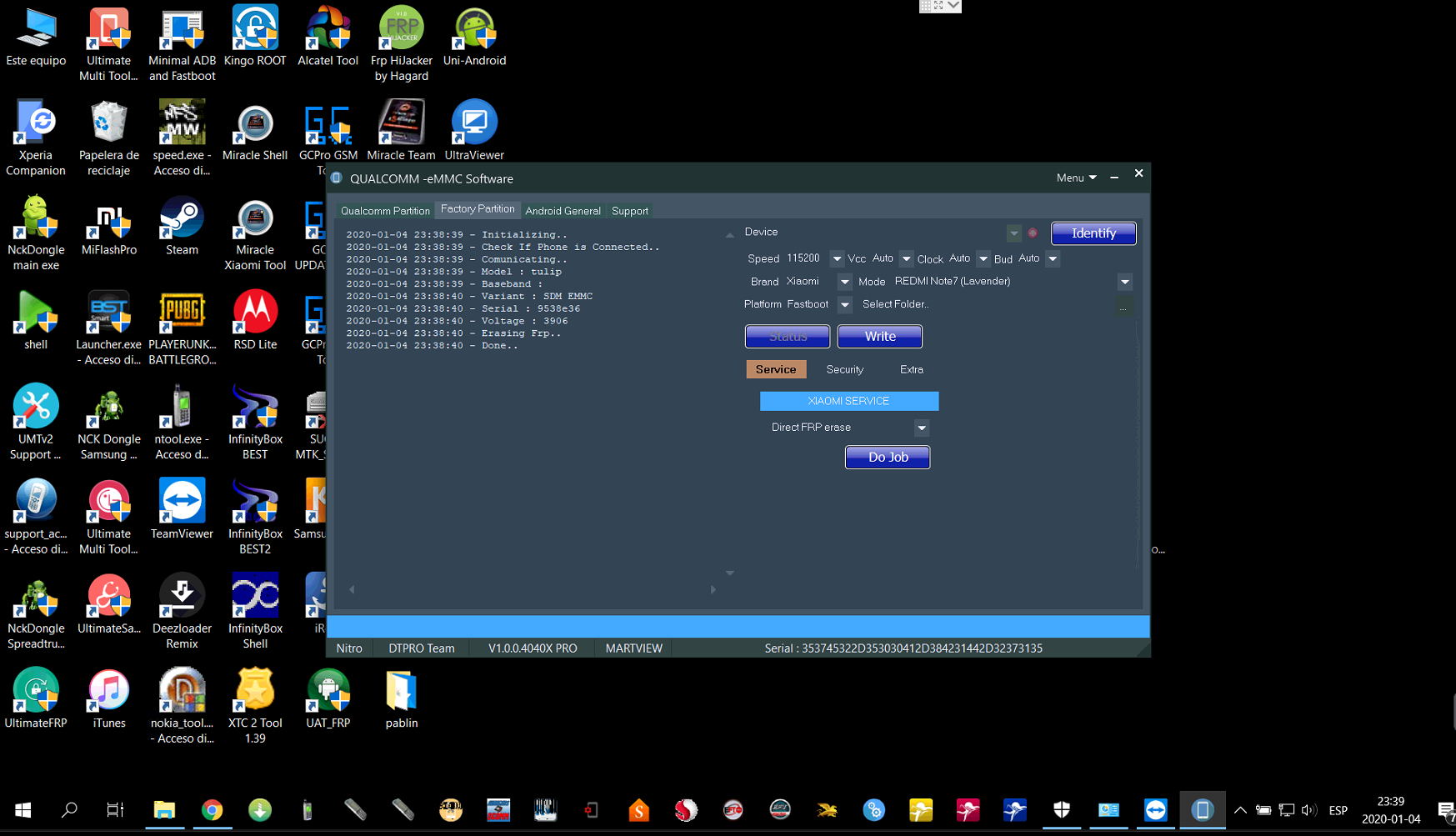Screen dimensions: 1456x836
Task: Click the Chrome icon in the taskbar
Action: pos(212,809)
